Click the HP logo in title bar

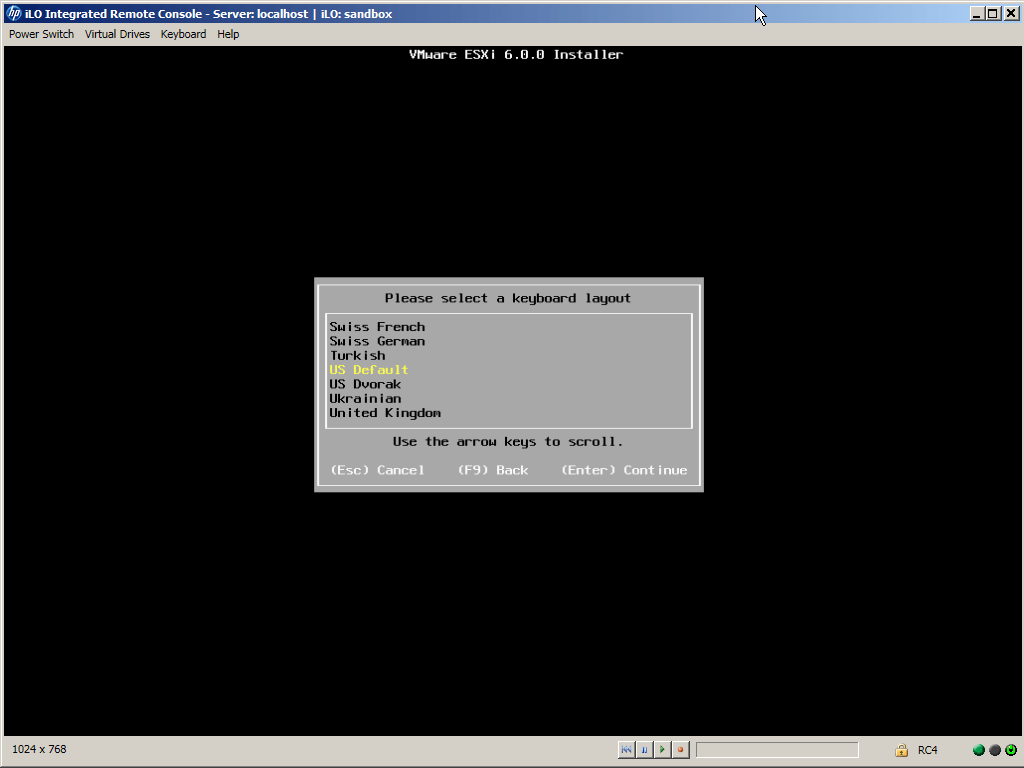click(14, 14)
